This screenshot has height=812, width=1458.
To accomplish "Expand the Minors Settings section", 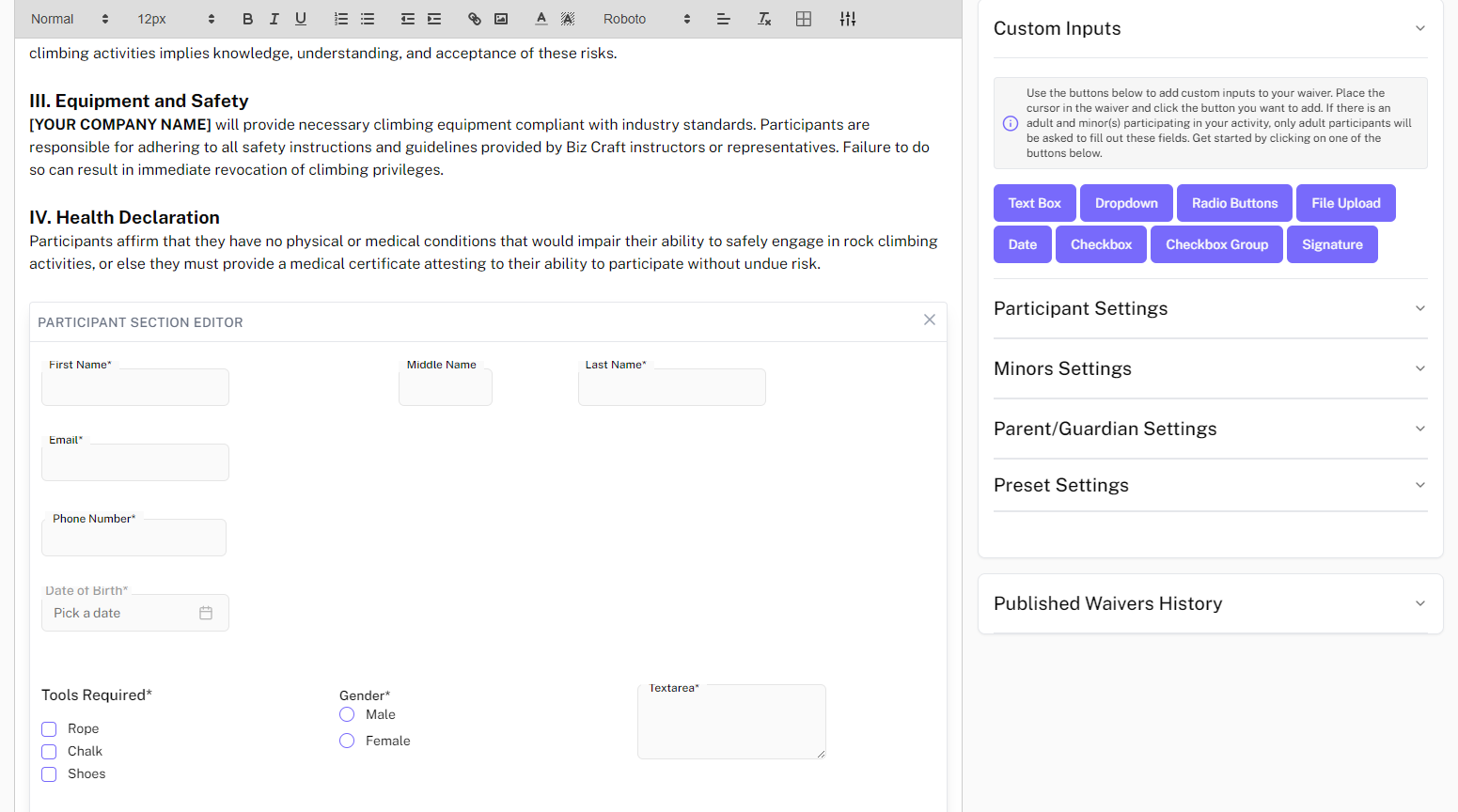I will click(1210, 368).
